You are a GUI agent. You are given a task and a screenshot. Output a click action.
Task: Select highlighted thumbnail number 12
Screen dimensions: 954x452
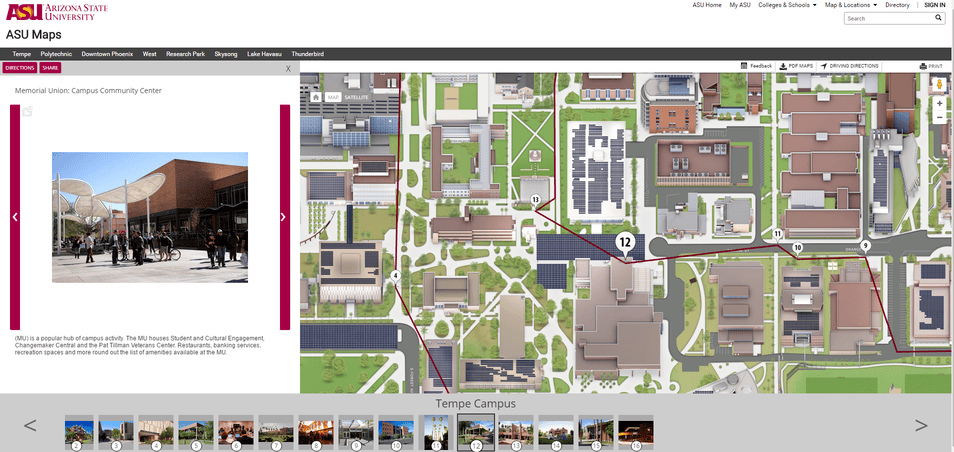point(476,433)
